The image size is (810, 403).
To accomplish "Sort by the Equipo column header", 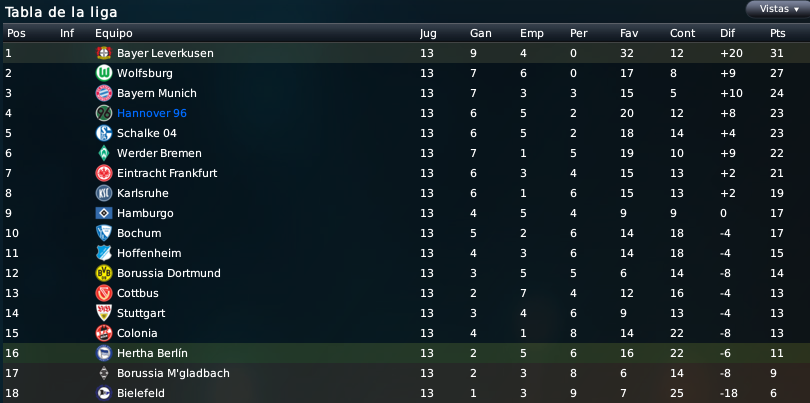I will tap(114, 34).
